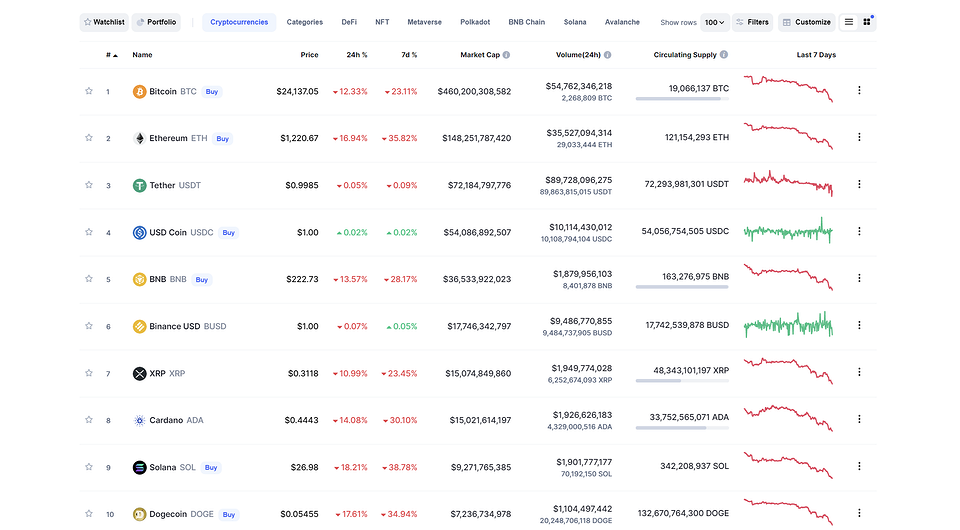Open the Metaverse tab

(x=424, y=22)
